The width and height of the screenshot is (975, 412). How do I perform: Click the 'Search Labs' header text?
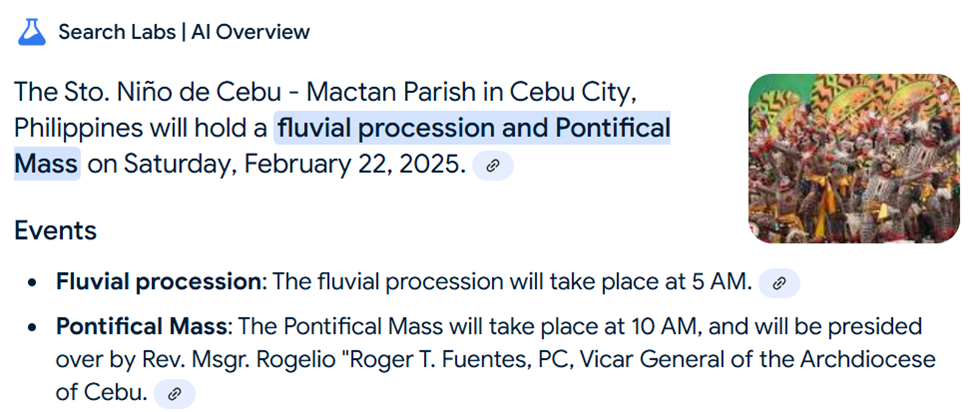(x=117, y=32)
